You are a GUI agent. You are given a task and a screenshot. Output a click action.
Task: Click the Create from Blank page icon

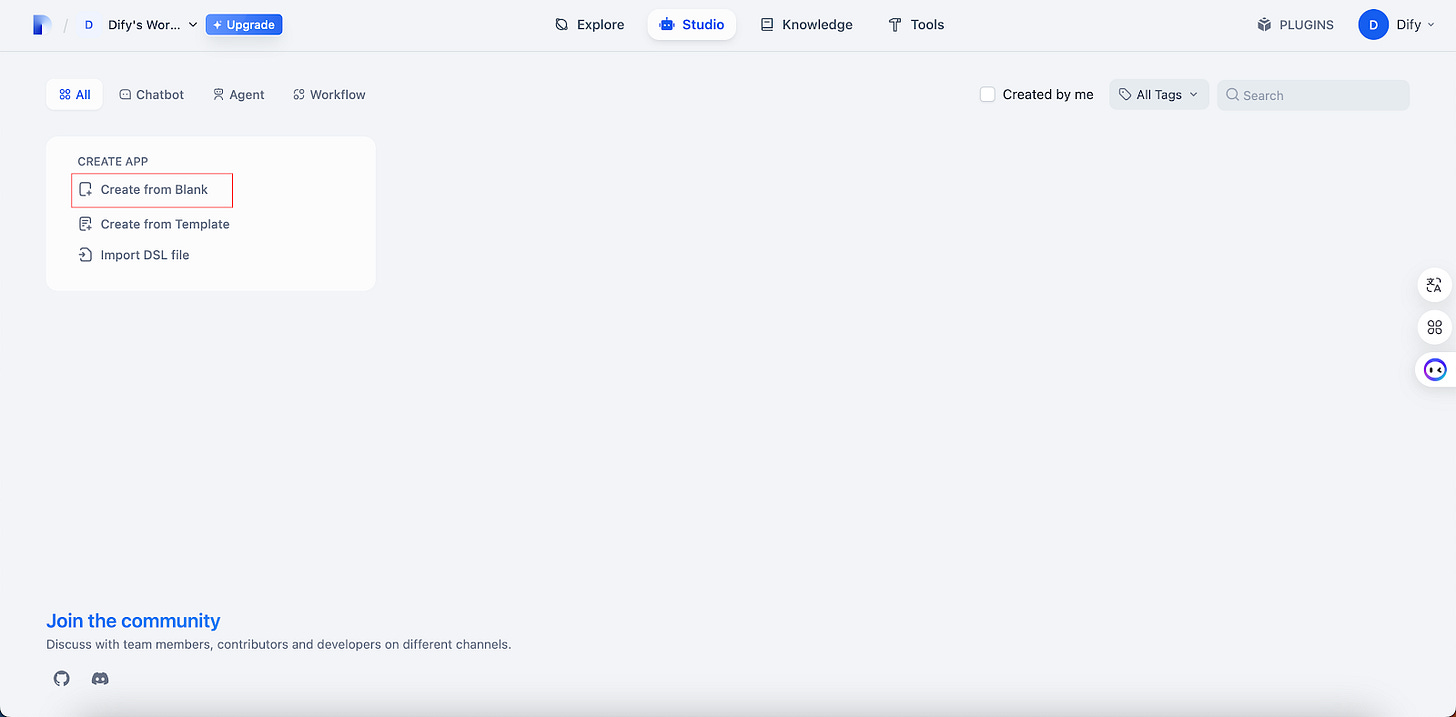[x=86, y=189]
